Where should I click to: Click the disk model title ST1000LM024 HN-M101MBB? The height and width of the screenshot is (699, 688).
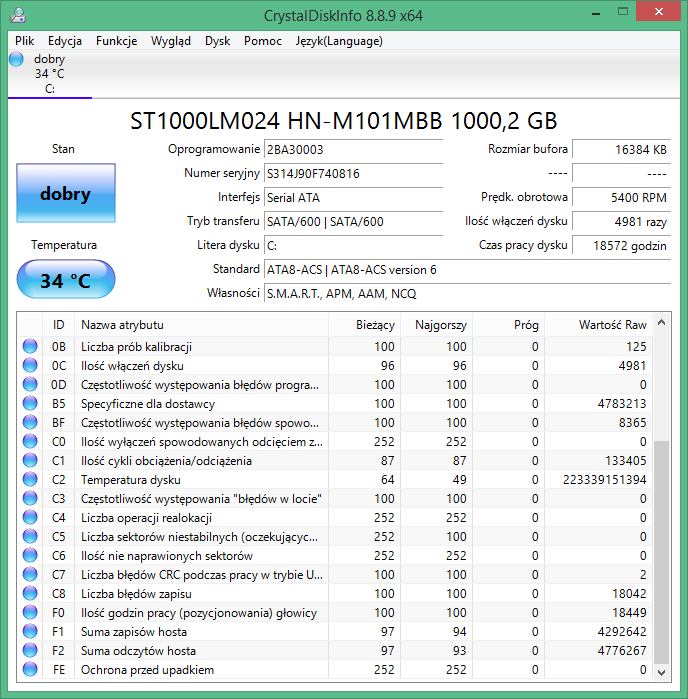coord(343,121)
